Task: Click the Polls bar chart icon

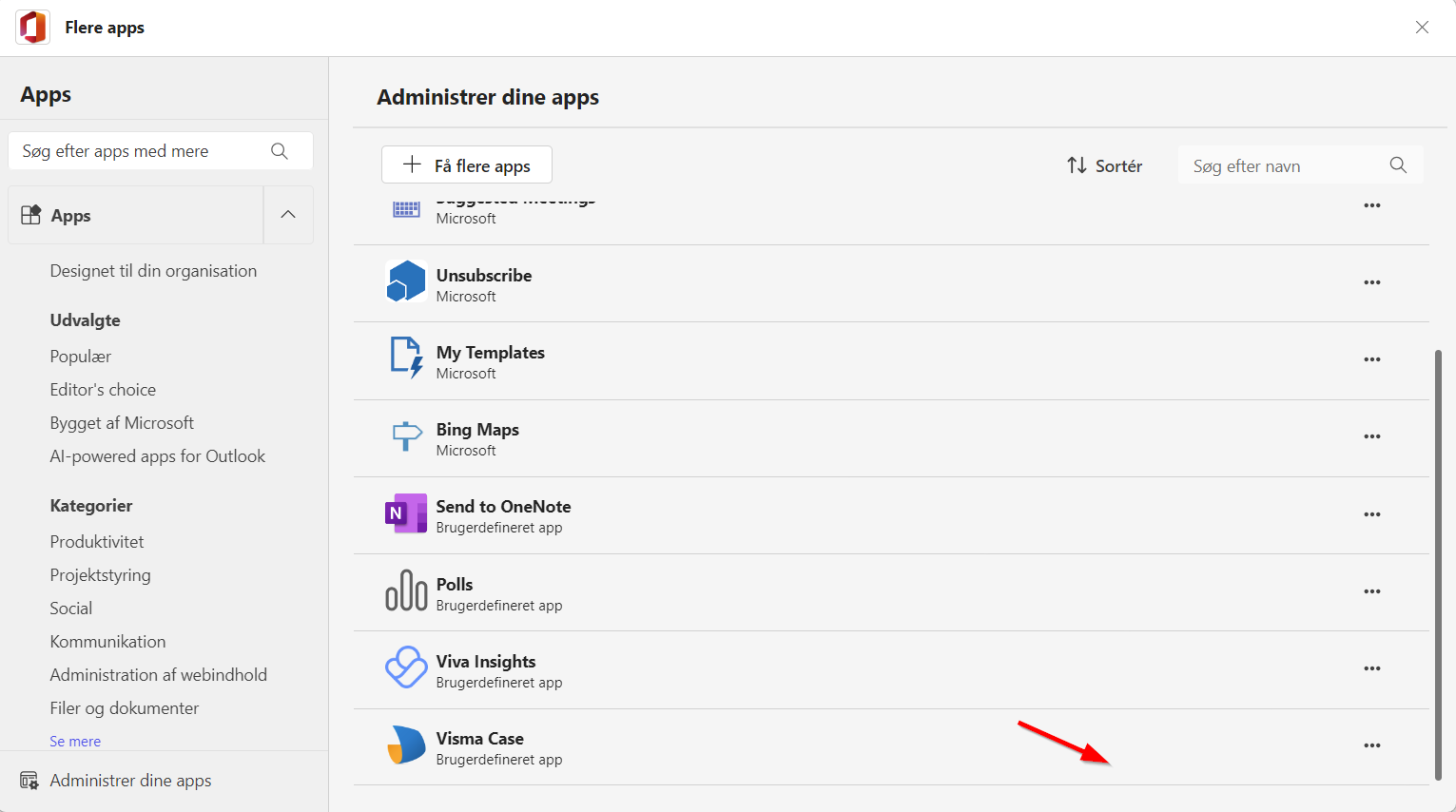Action: pyautogui.click(x=406, y=590)
